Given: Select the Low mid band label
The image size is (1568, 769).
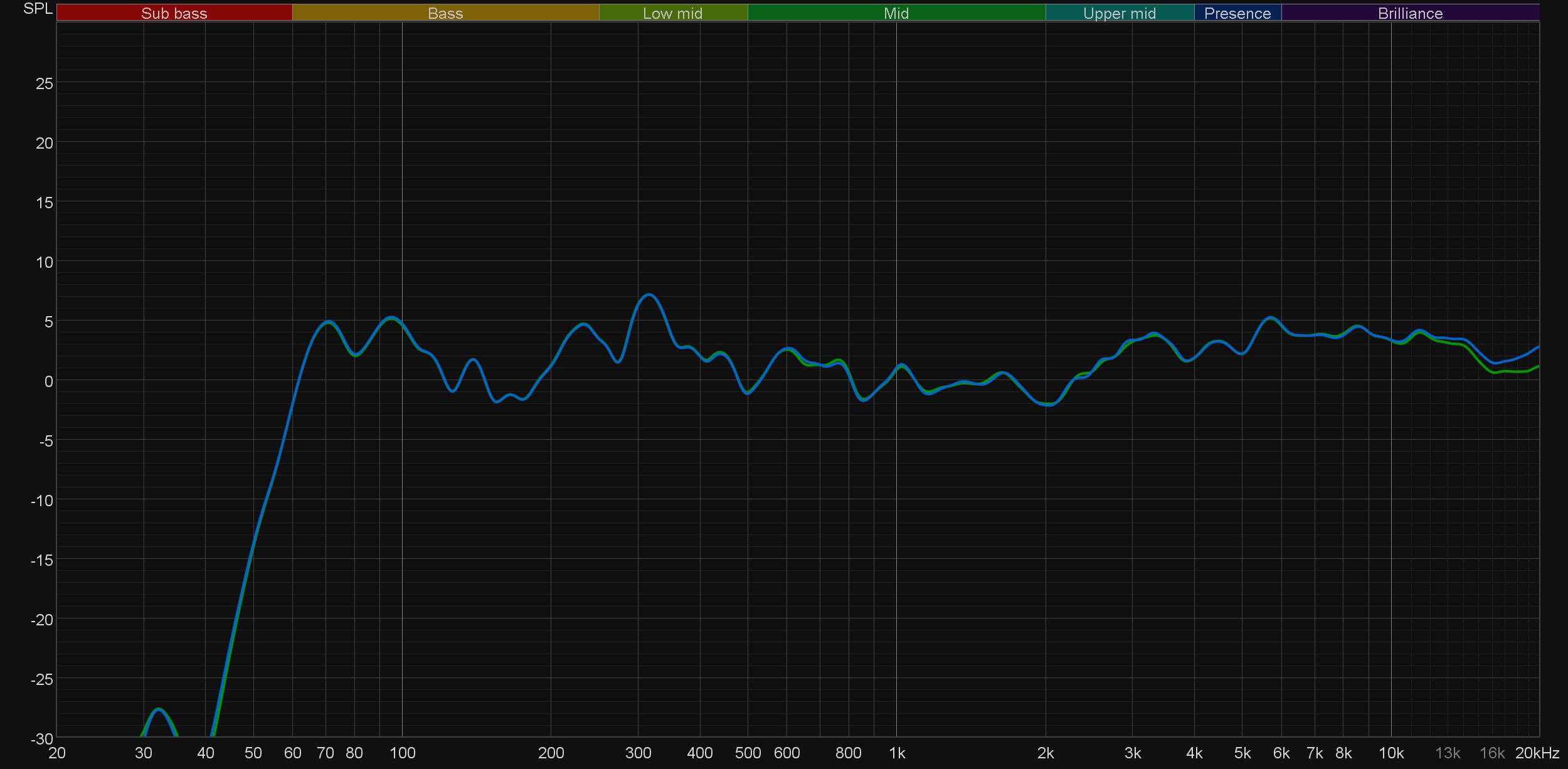Looking at the screenshot, I should coord(672,13).
